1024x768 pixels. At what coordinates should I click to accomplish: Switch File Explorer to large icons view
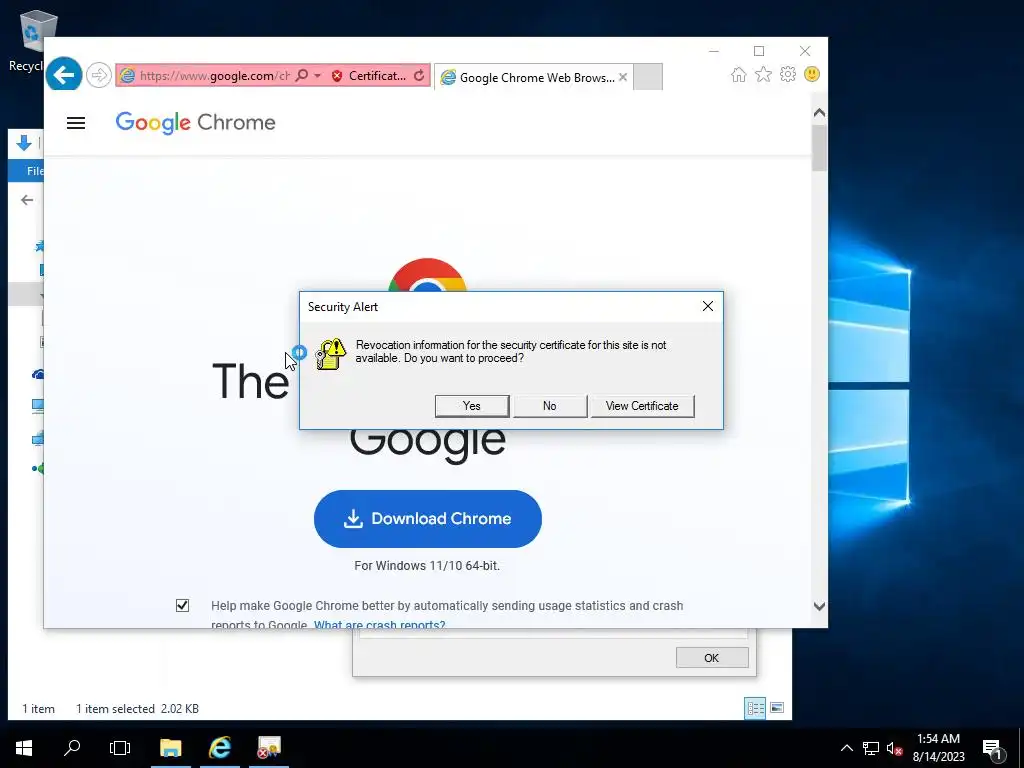[x=776, y=708]
